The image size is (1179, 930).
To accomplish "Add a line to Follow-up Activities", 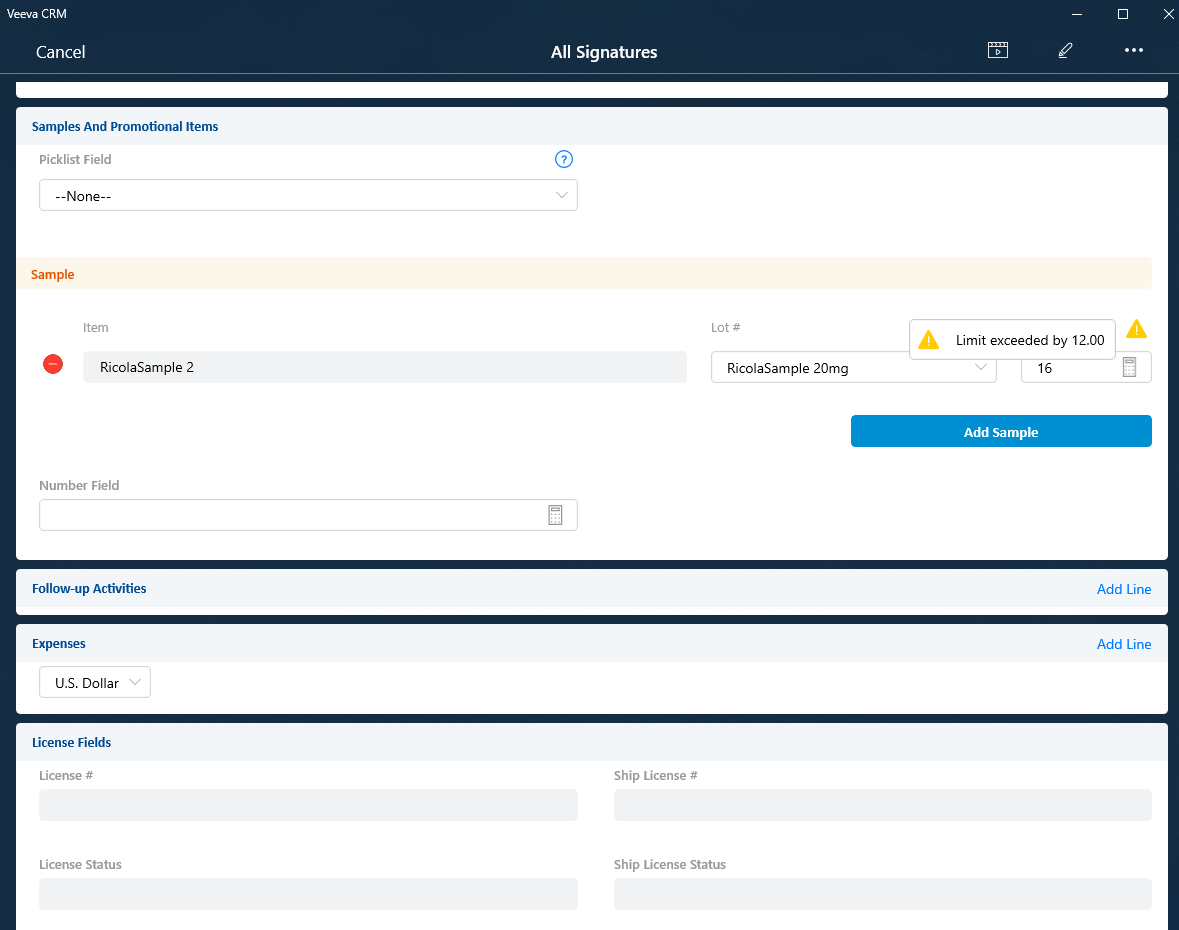I will pos(1123,589).
